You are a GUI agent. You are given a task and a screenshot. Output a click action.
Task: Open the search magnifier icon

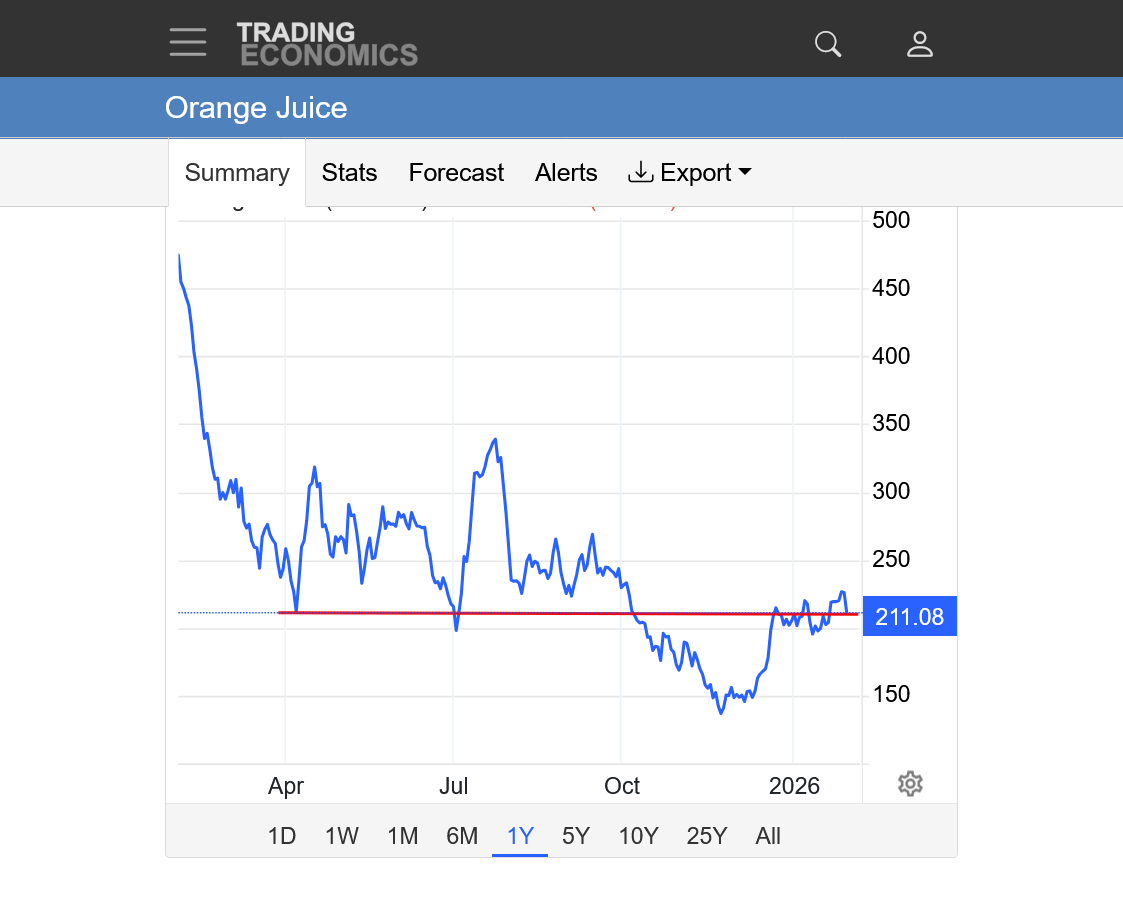pos(828,44)
